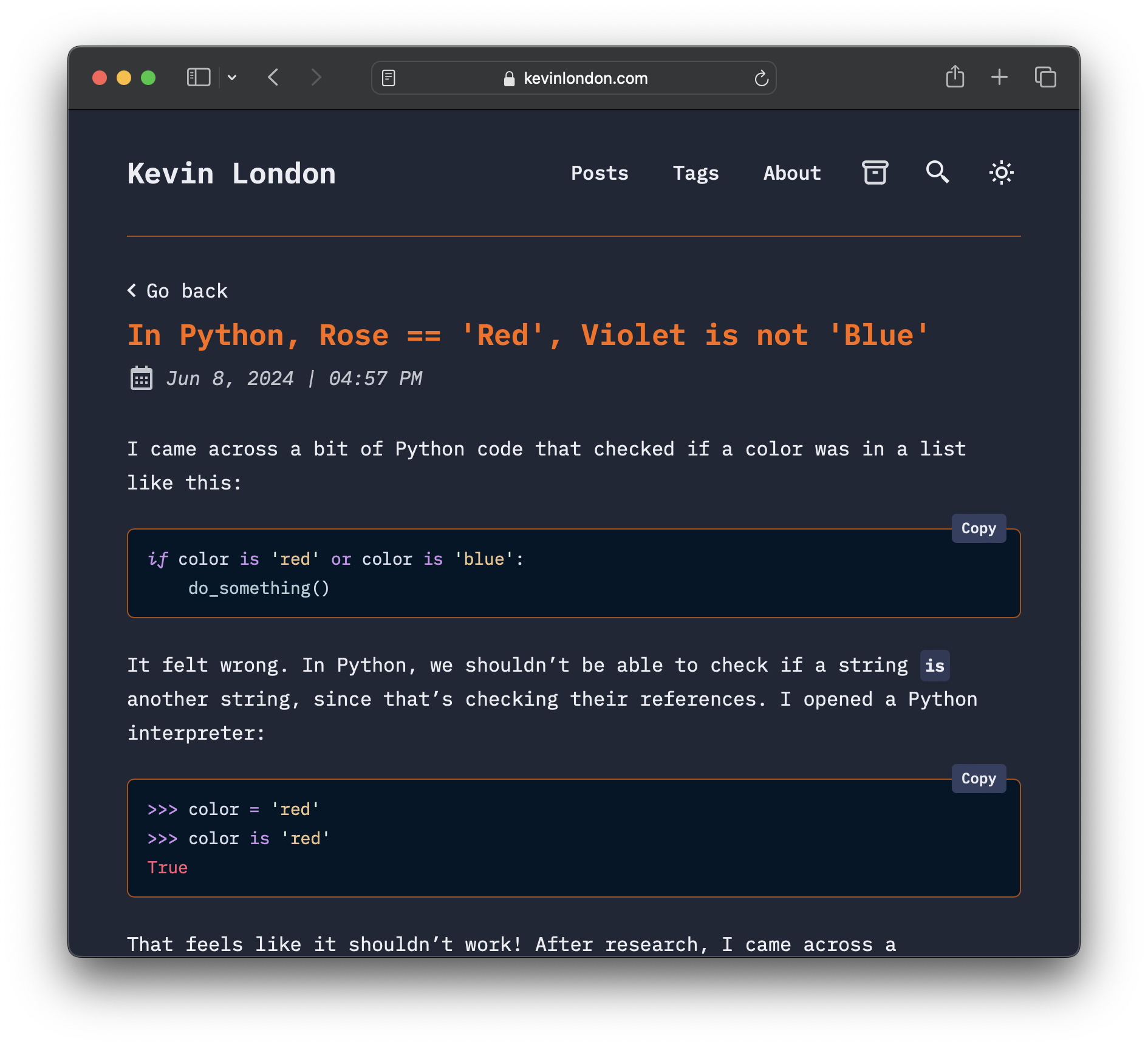Expand the sidebar tab group dropdown arrow
The image size is (1148, 1047).
point(232,78)
